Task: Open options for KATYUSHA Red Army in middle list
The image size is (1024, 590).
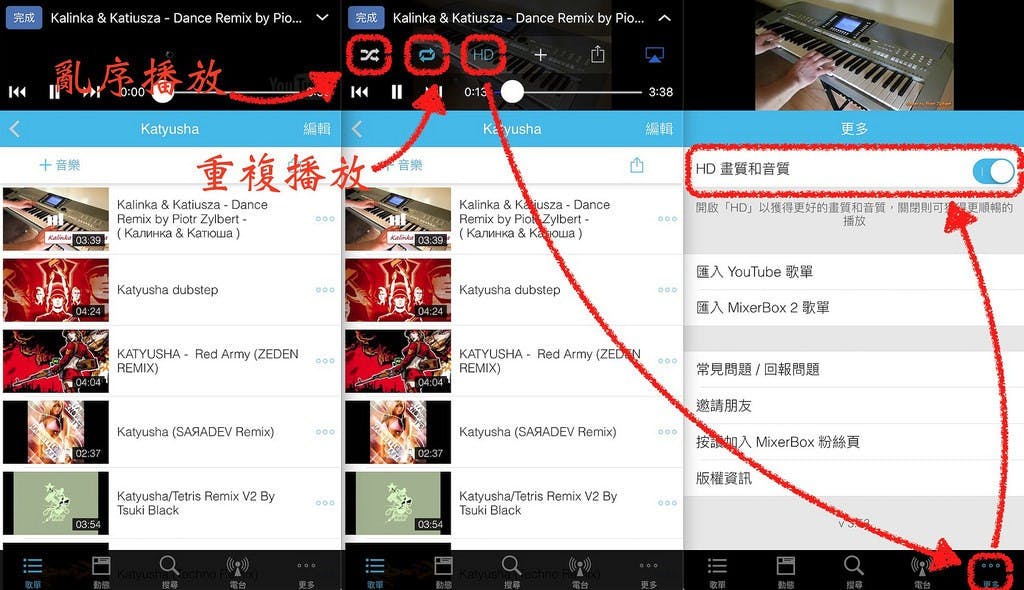Action: [667, 361]
